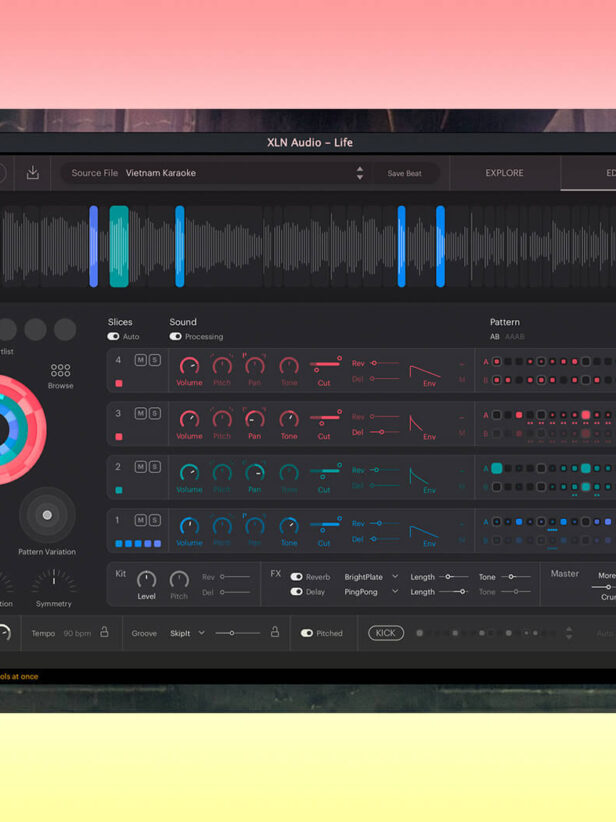Mute slice 1 with M button

tap(141, 521)
